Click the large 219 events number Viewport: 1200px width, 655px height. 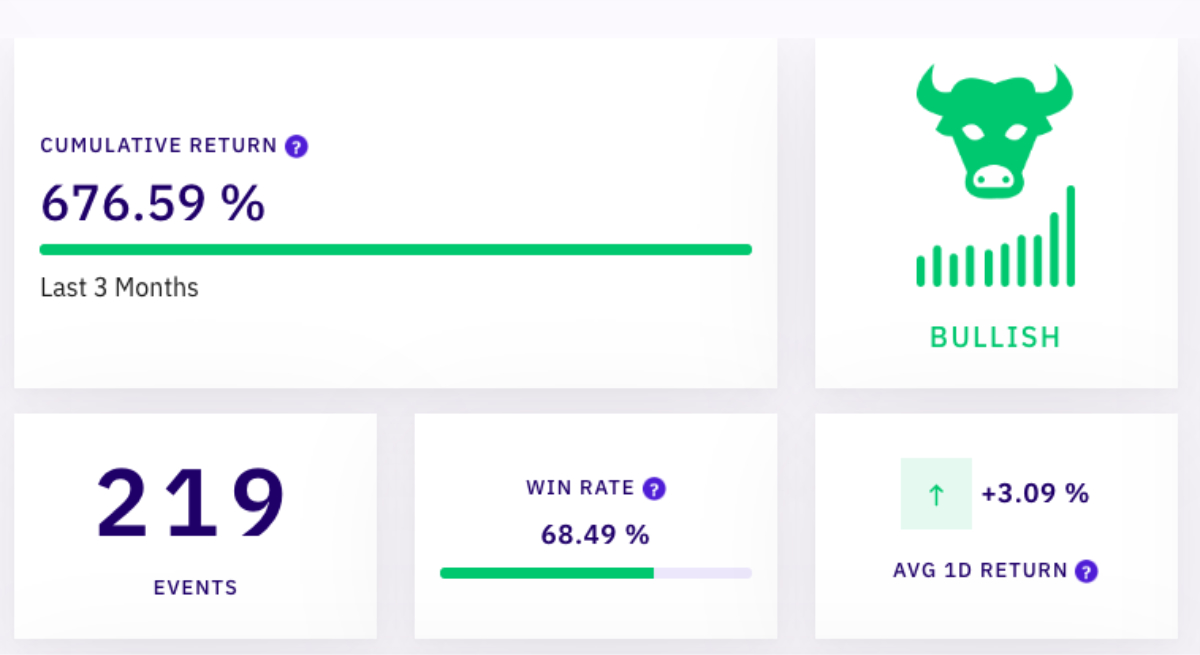pyautogui.click(x=191, y=503)
